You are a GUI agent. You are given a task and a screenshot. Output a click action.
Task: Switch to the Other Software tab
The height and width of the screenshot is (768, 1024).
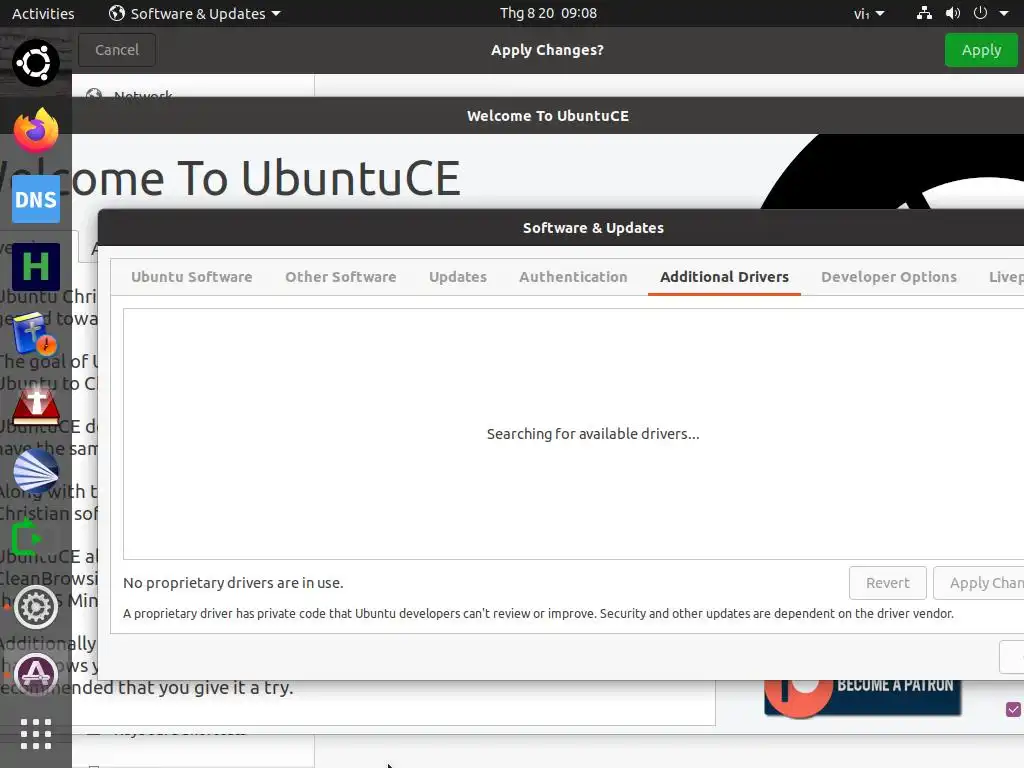[340, 277]
